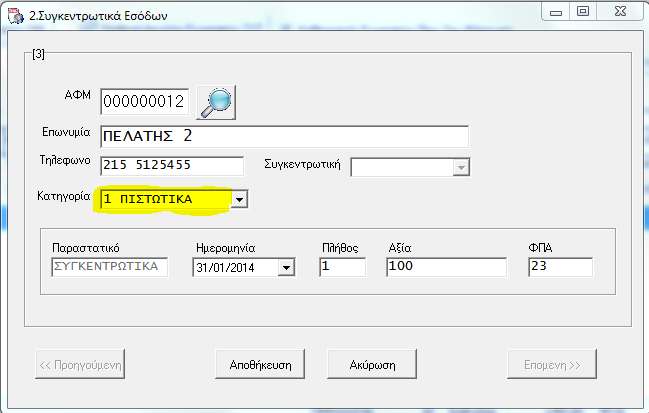
Task: Click the date value 31/01/2014
Action: (x=225, y=268)
